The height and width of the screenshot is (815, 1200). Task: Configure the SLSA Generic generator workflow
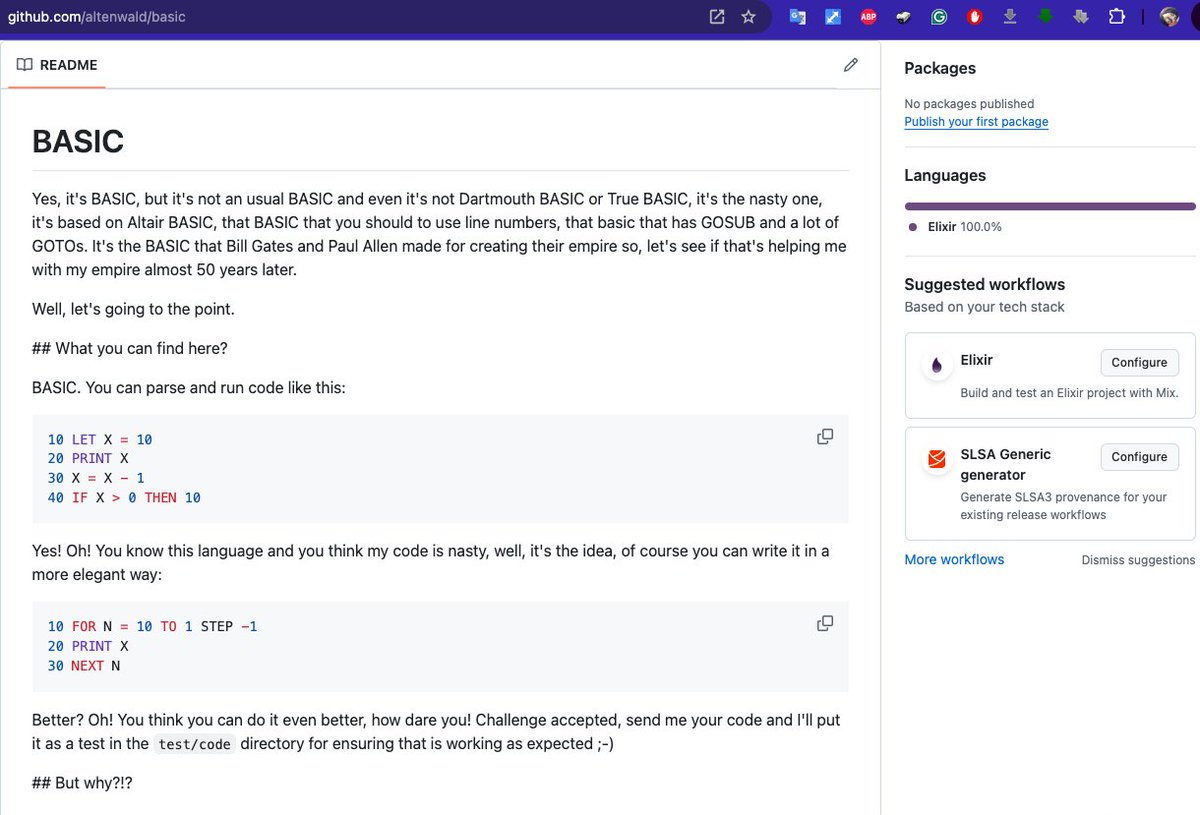click(1139, 456)
